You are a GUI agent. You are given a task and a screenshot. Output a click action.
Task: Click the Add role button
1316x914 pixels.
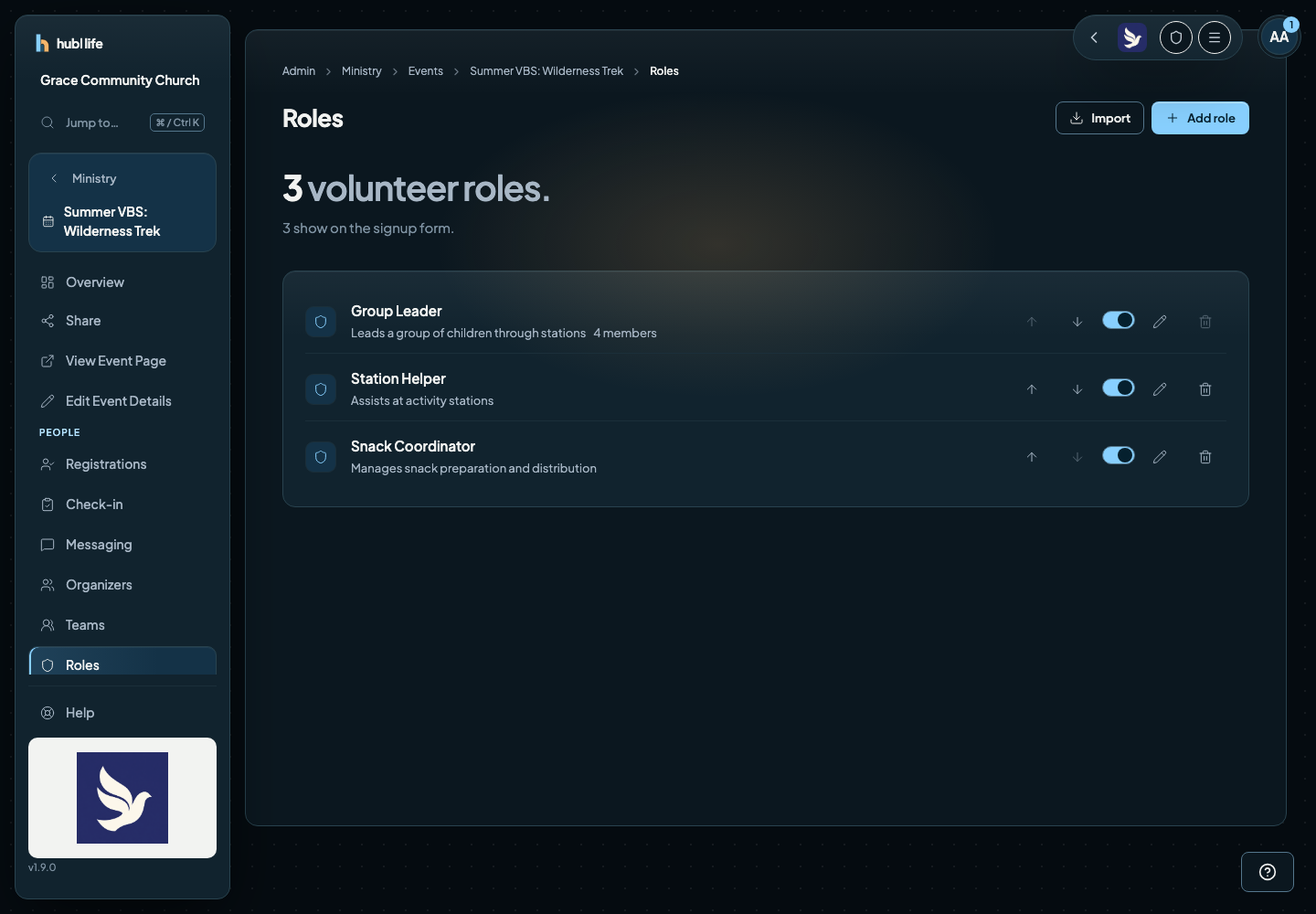click(x=1200, y=118)
